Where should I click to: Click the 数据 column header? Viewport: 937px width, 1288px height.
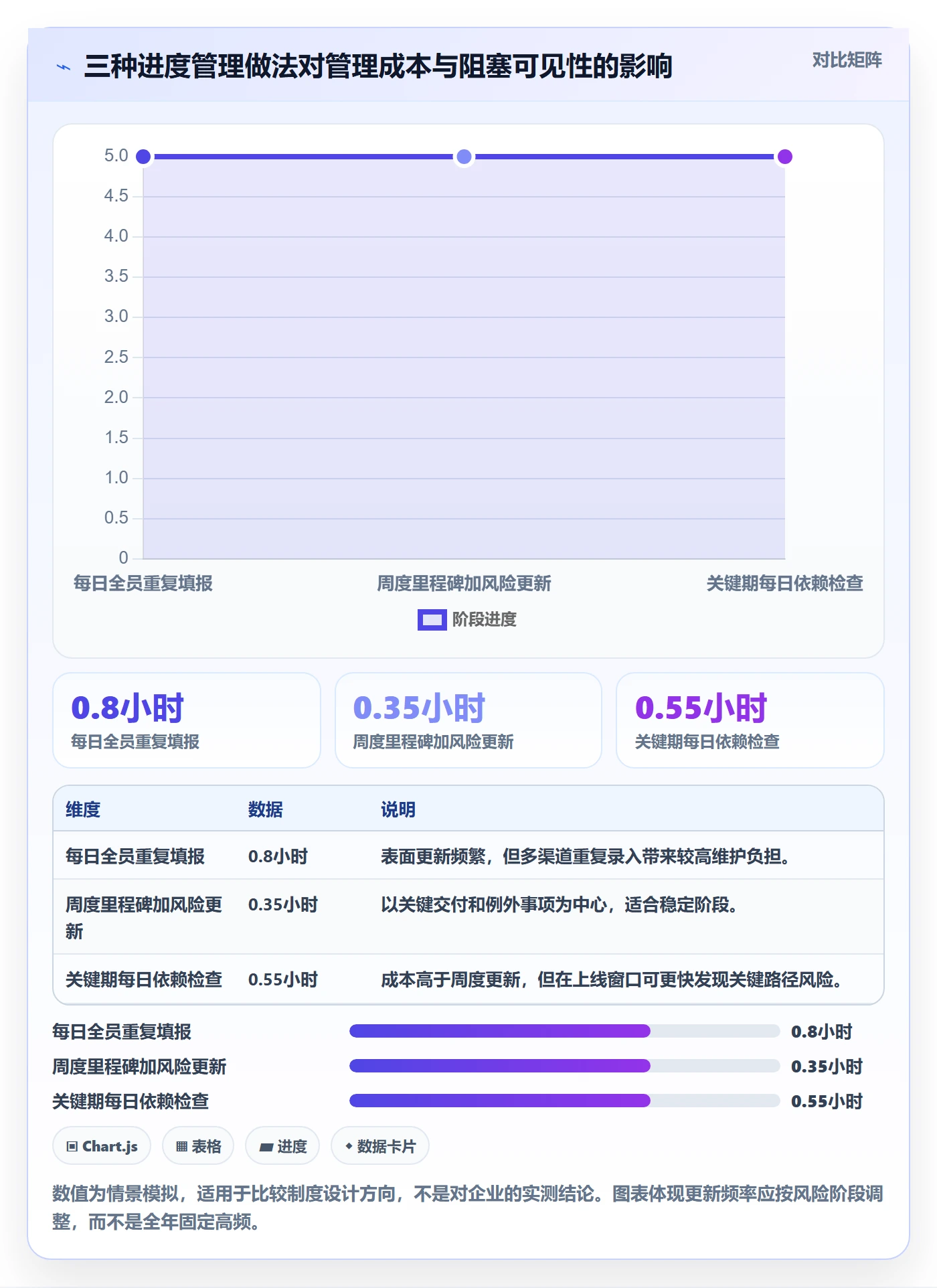[266, 810]
